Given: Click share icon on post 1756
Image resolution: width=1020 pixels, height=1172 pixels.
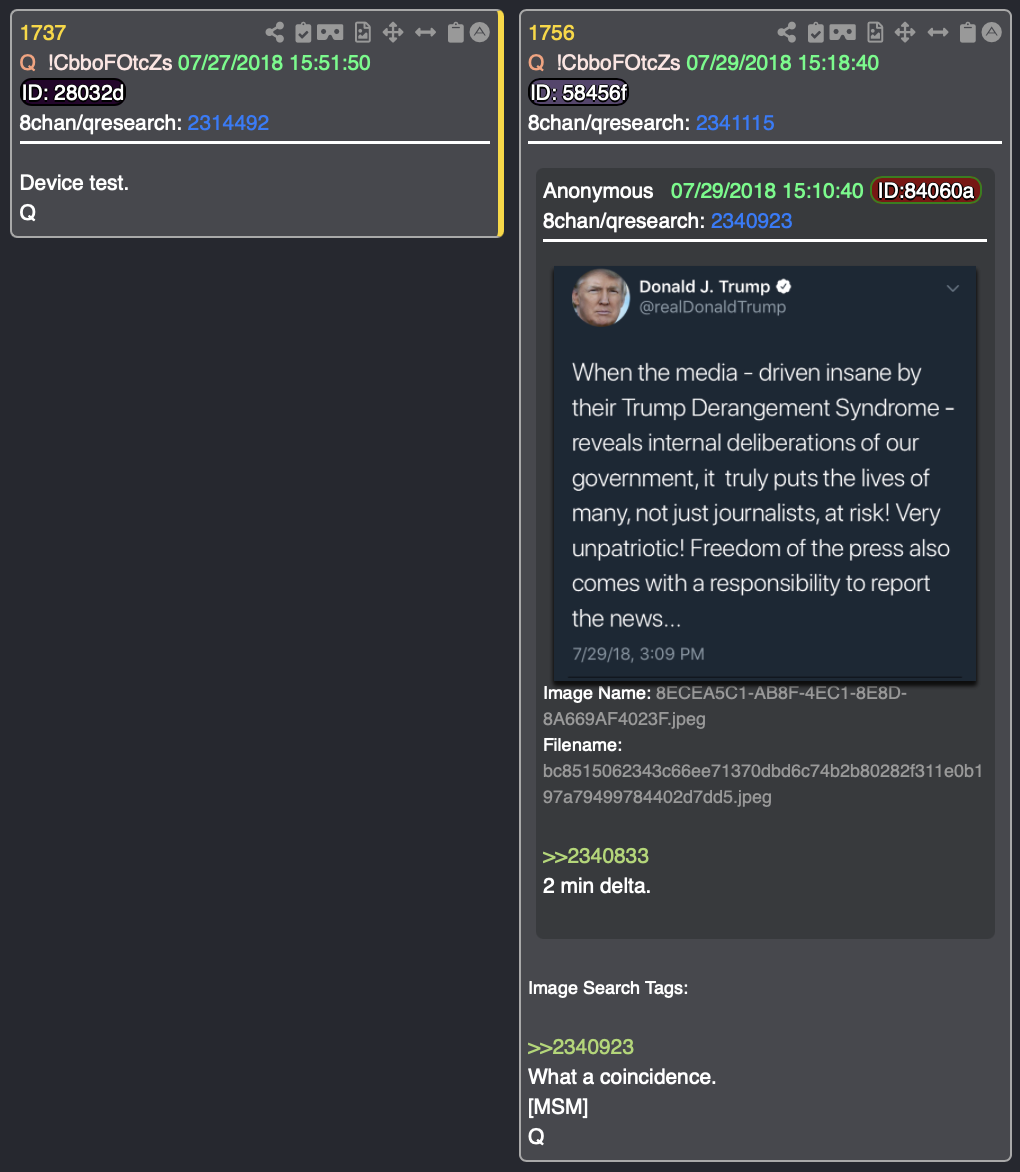Looking at the screenshot, I should [x=786, y=32].
